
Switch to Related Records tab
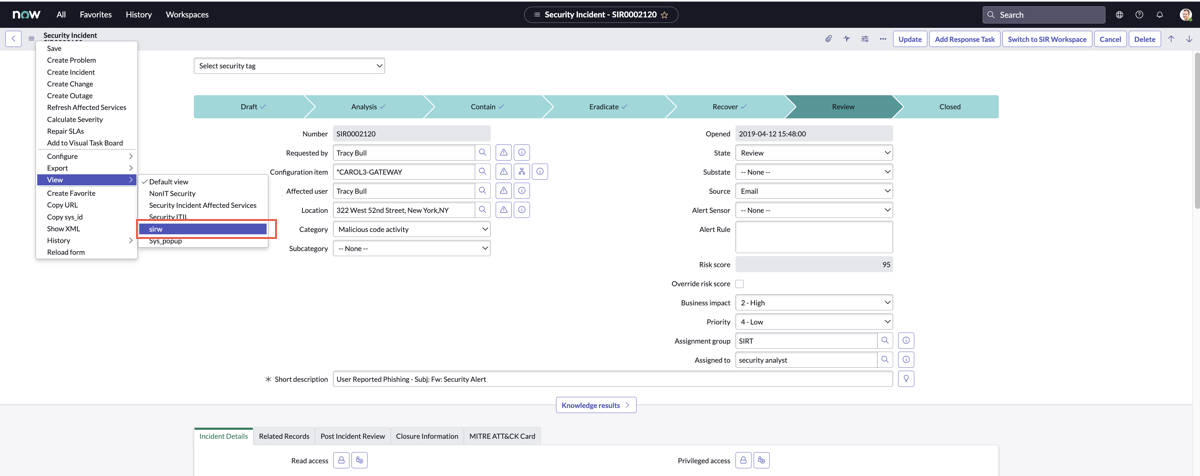point(284,436)
